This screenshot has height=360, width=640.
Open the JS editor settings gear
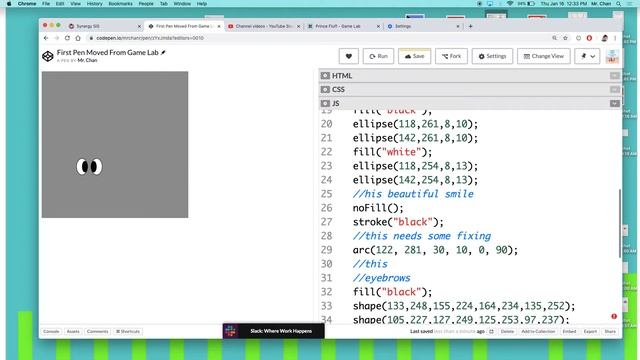point(325,103)
